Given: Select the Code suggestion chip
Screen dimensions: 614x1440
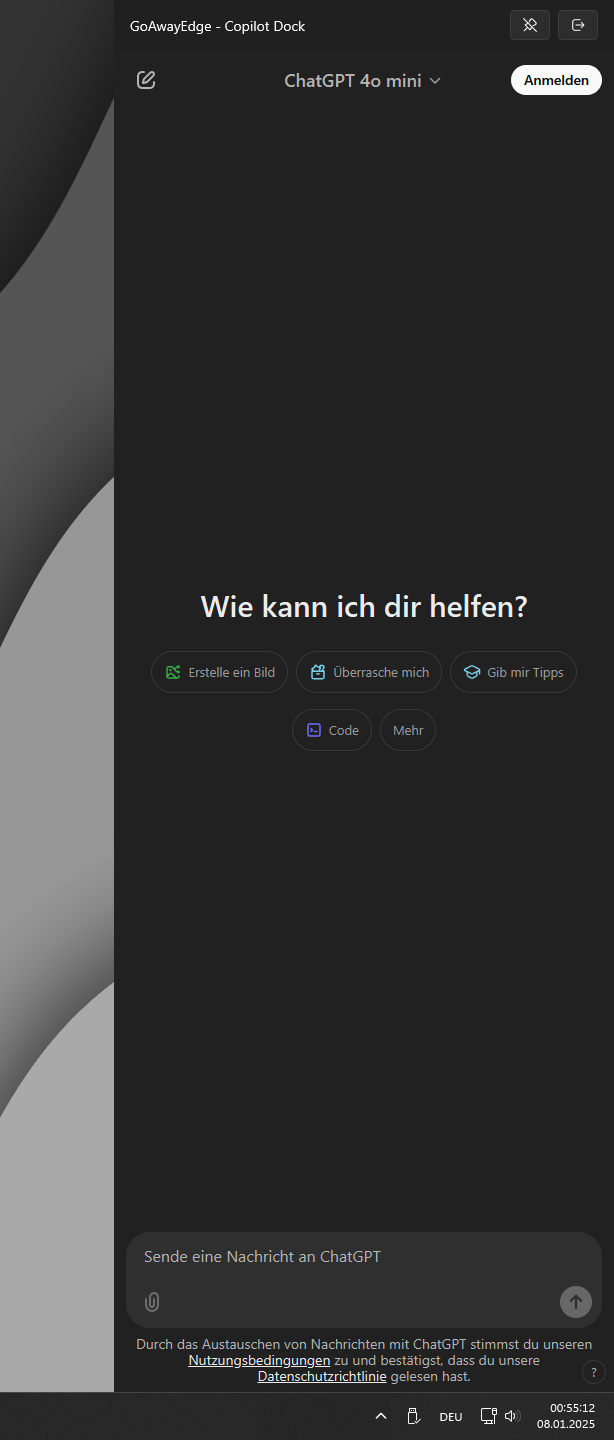Looking at the screenshot, I should click(332, 730).
